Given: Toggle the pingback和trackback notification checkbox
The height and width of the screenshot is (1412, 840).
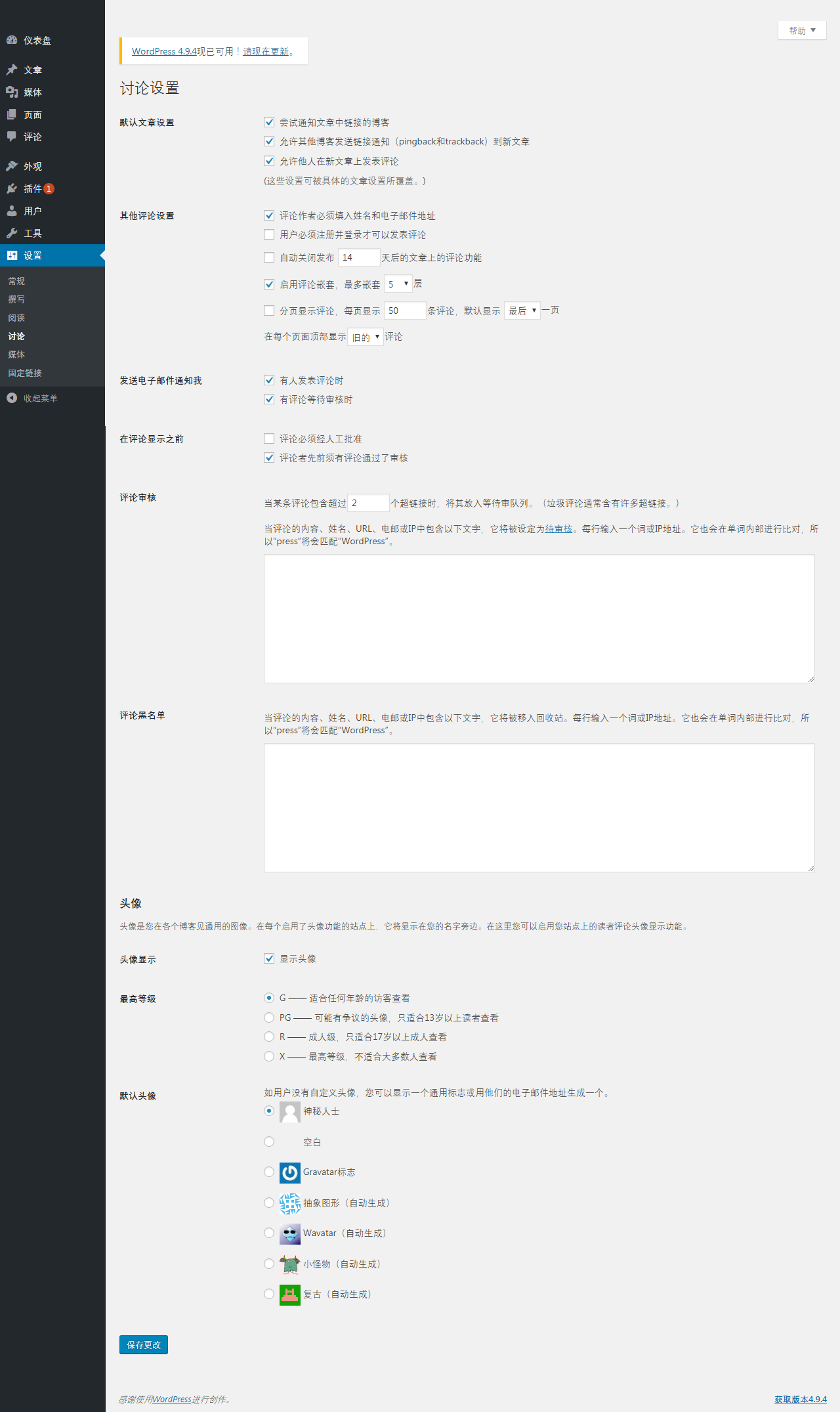Looking at the screenshot, I should 269,141.
